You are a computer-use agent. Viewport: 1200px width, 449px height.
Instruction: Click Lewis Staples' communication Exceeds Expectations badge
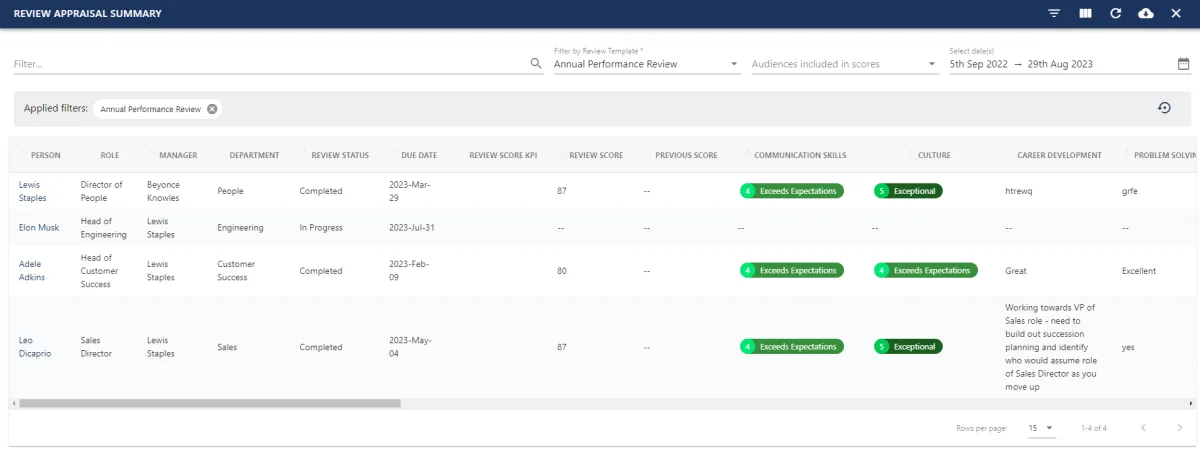pos(791,191)
